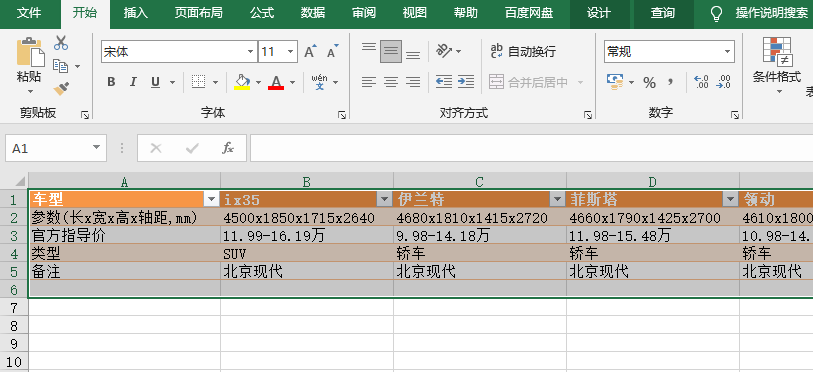The image size is (813, 372).
Task: Switch to the 百度网盘 tab
Action: pos(529,13)
